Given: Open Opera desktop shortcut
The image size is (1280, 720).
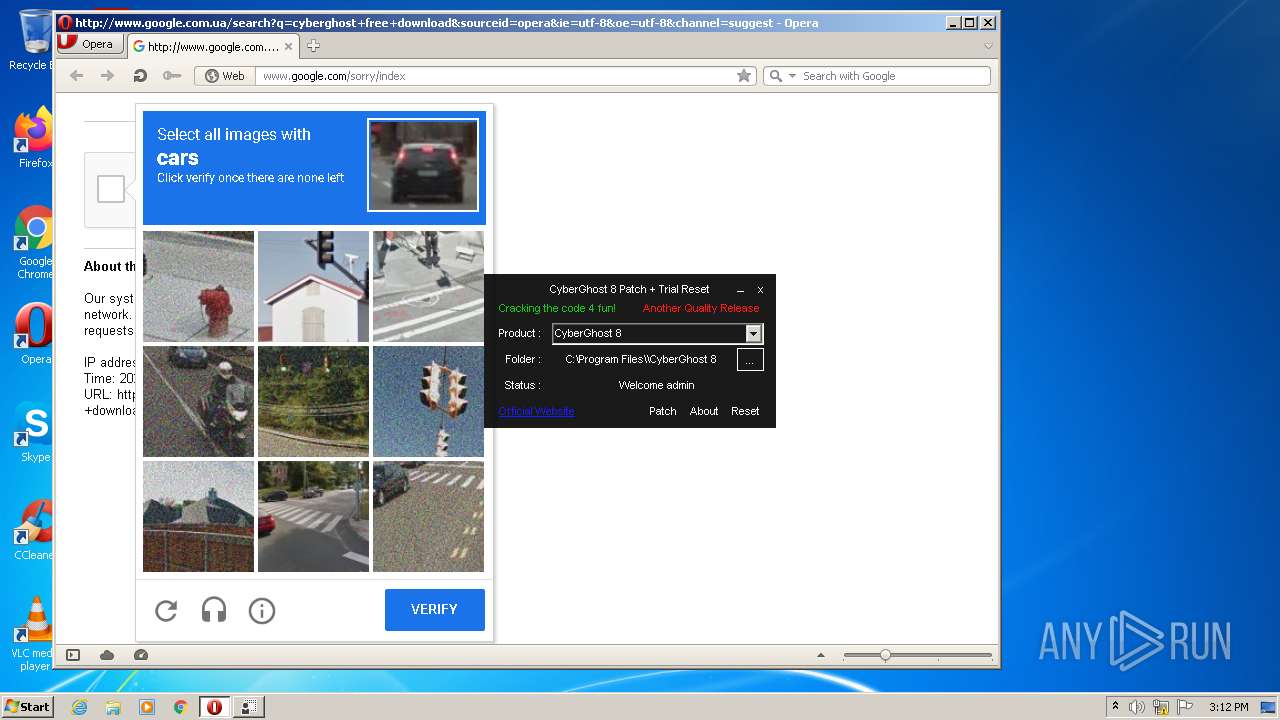Looking at the screenshot, I should click(34, 334).
